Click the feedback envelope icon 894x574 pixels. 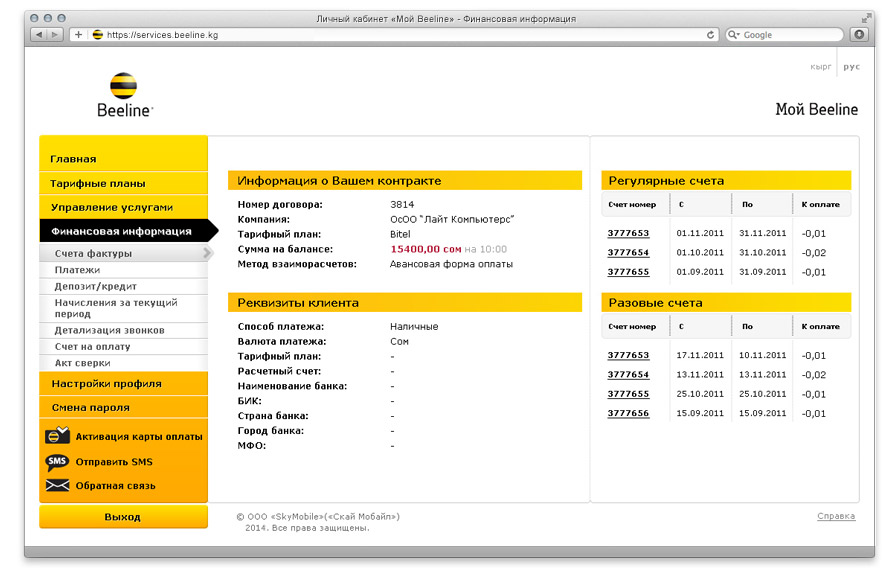click(x=57, y=486)
